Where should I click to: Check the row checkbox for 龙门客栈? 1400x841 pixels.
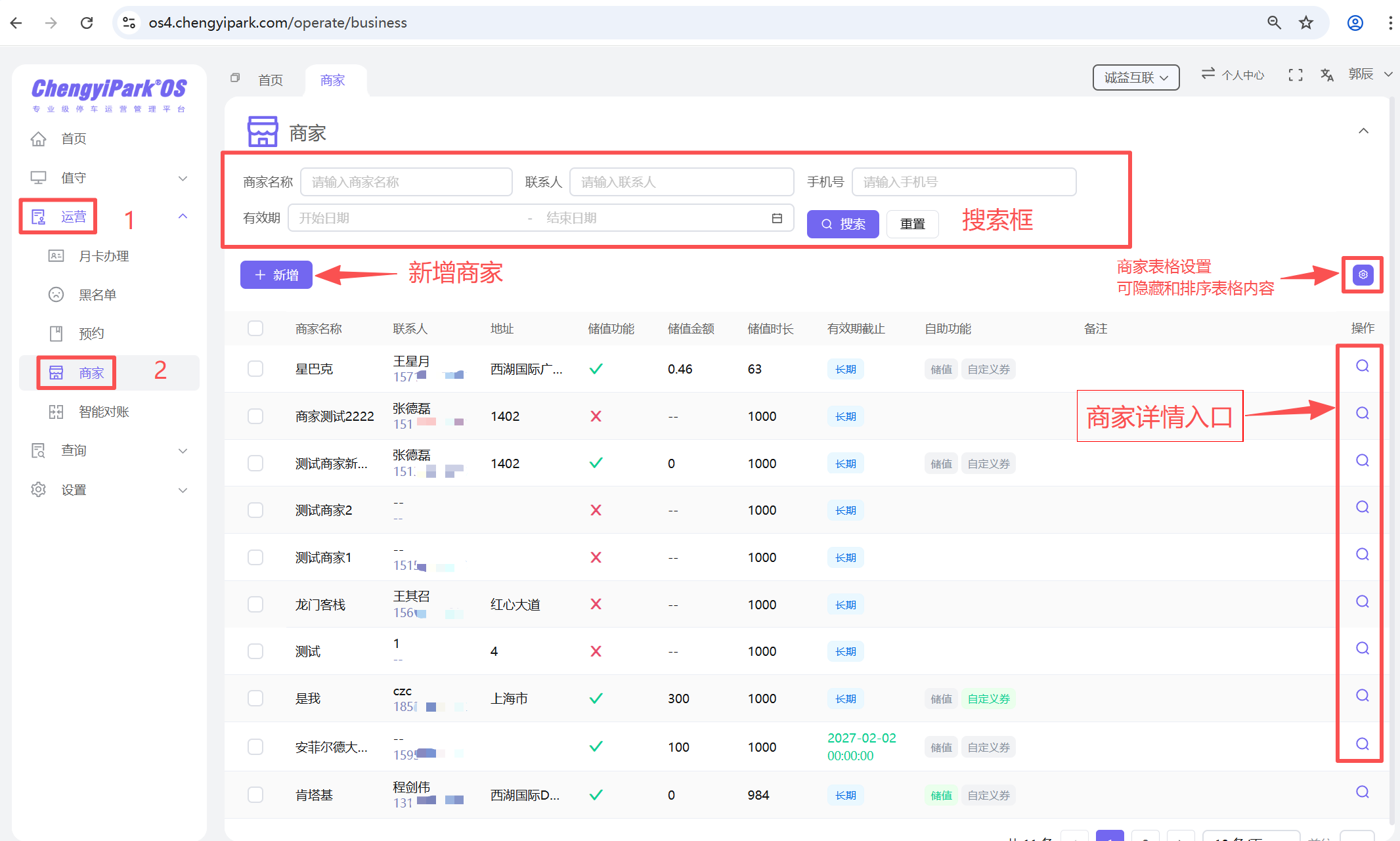click(255, 604)
